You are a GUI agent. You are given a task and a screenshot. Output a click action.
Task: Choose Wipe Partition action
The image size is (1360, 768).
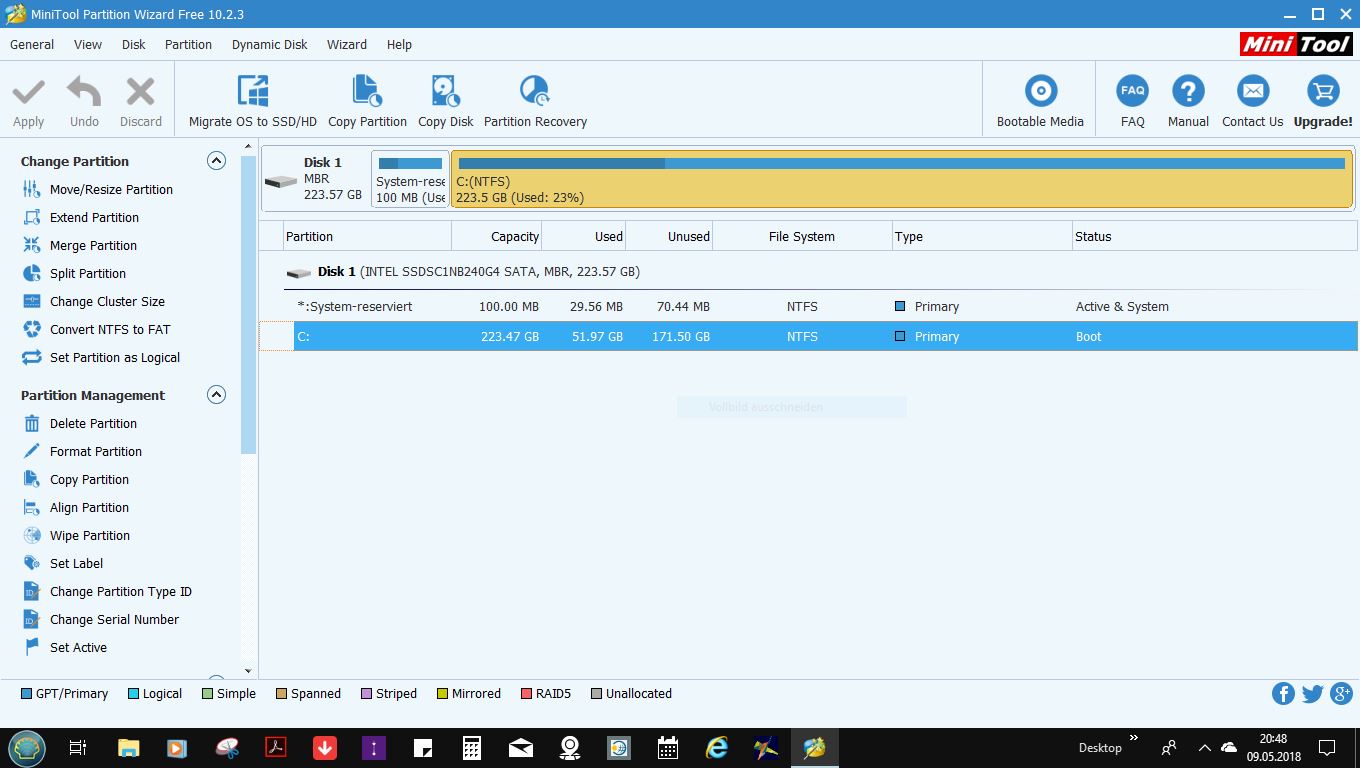coord(90,535)
